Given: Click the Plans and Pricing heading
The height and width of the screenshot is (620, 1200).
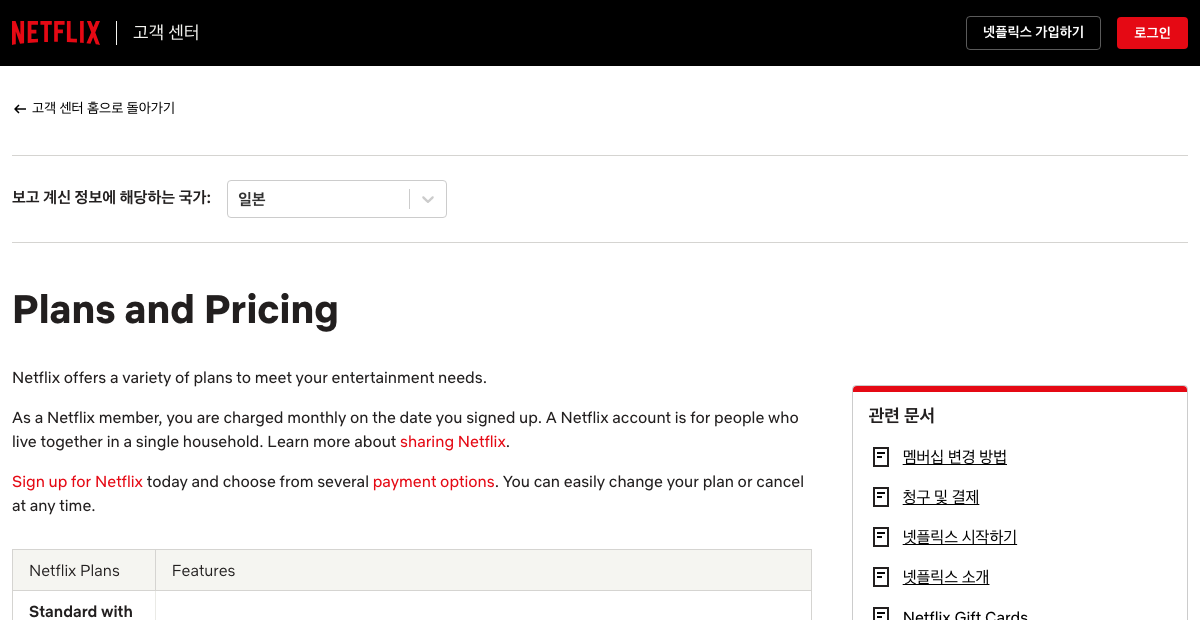Looking at the screenshot, I should coord(175,310).
